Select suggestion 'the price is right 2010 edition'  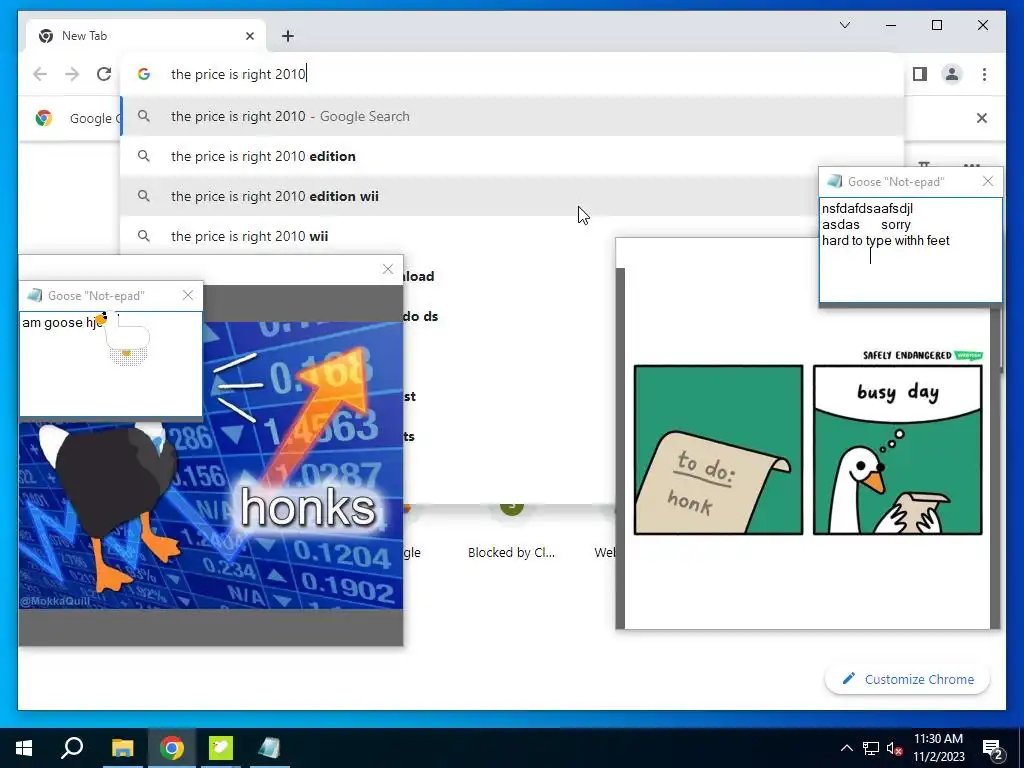coord(513,156)
